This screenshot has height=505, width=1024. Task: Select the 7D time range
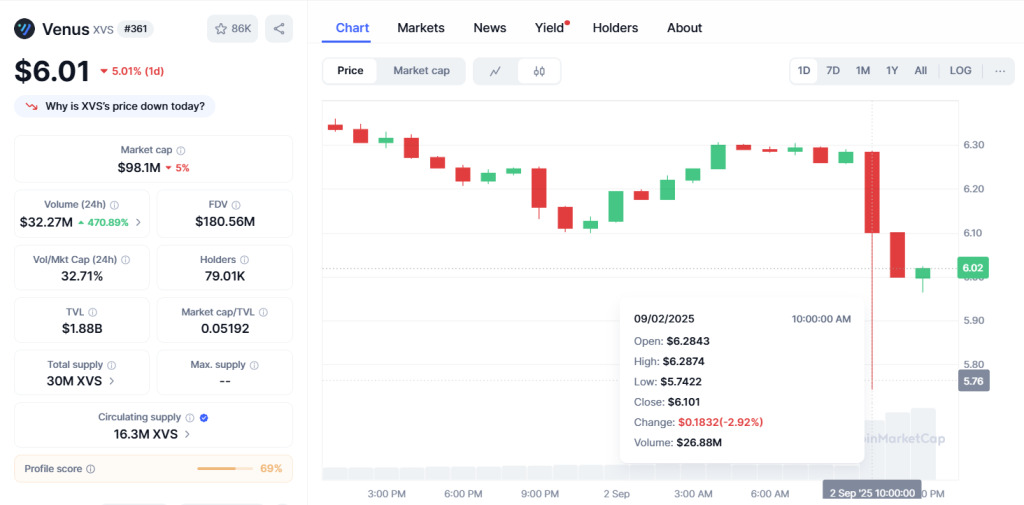tap(833, 71)
